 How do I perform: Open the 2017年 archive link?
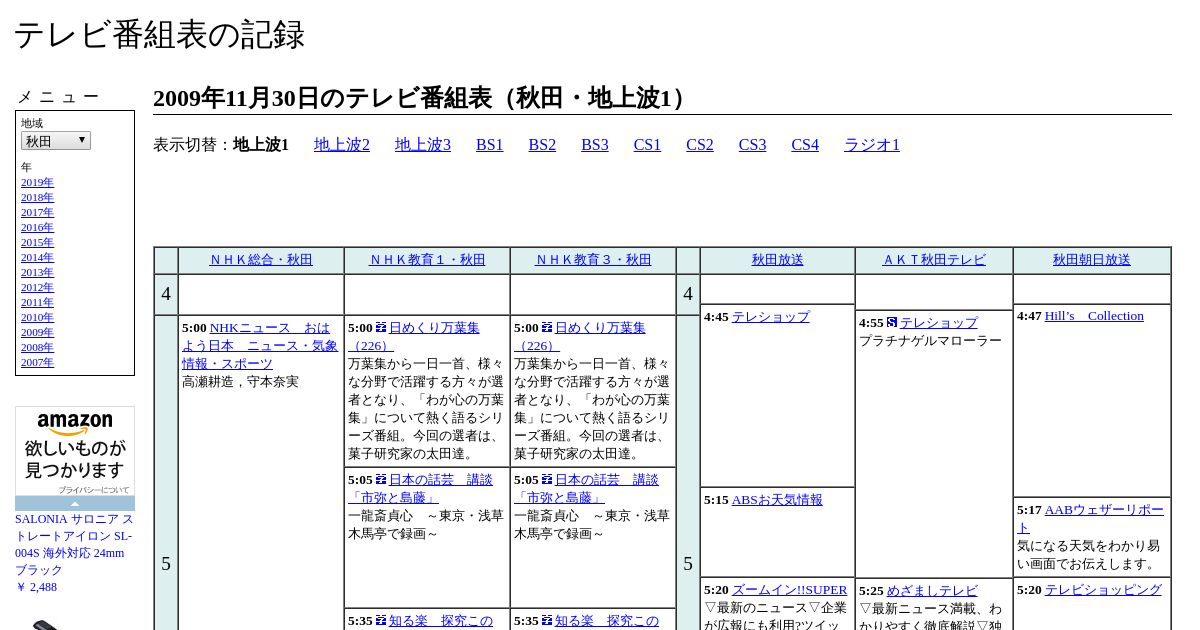tap(37, 212)
